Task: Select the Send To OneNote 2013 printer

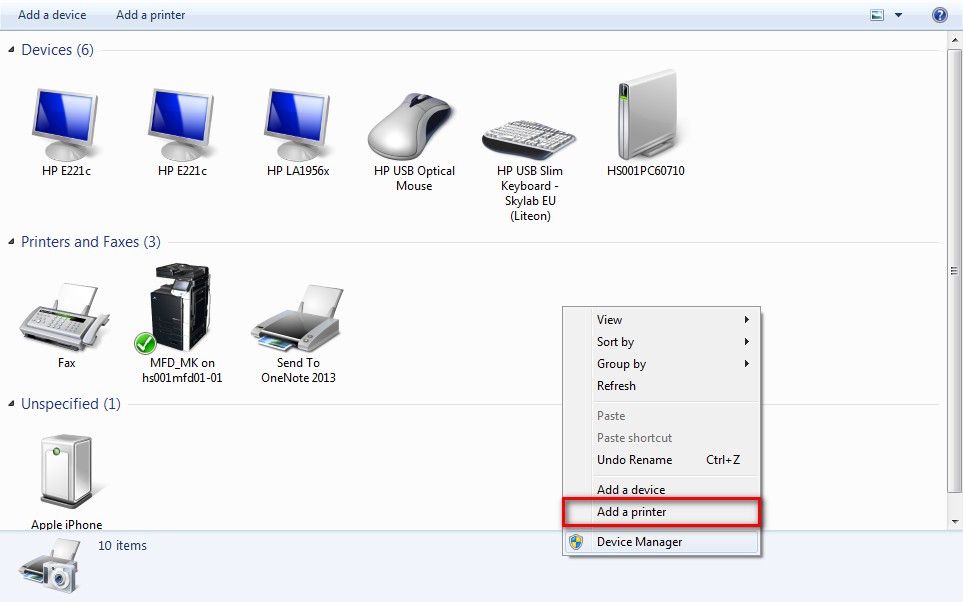Action: [x=297, y=318]
